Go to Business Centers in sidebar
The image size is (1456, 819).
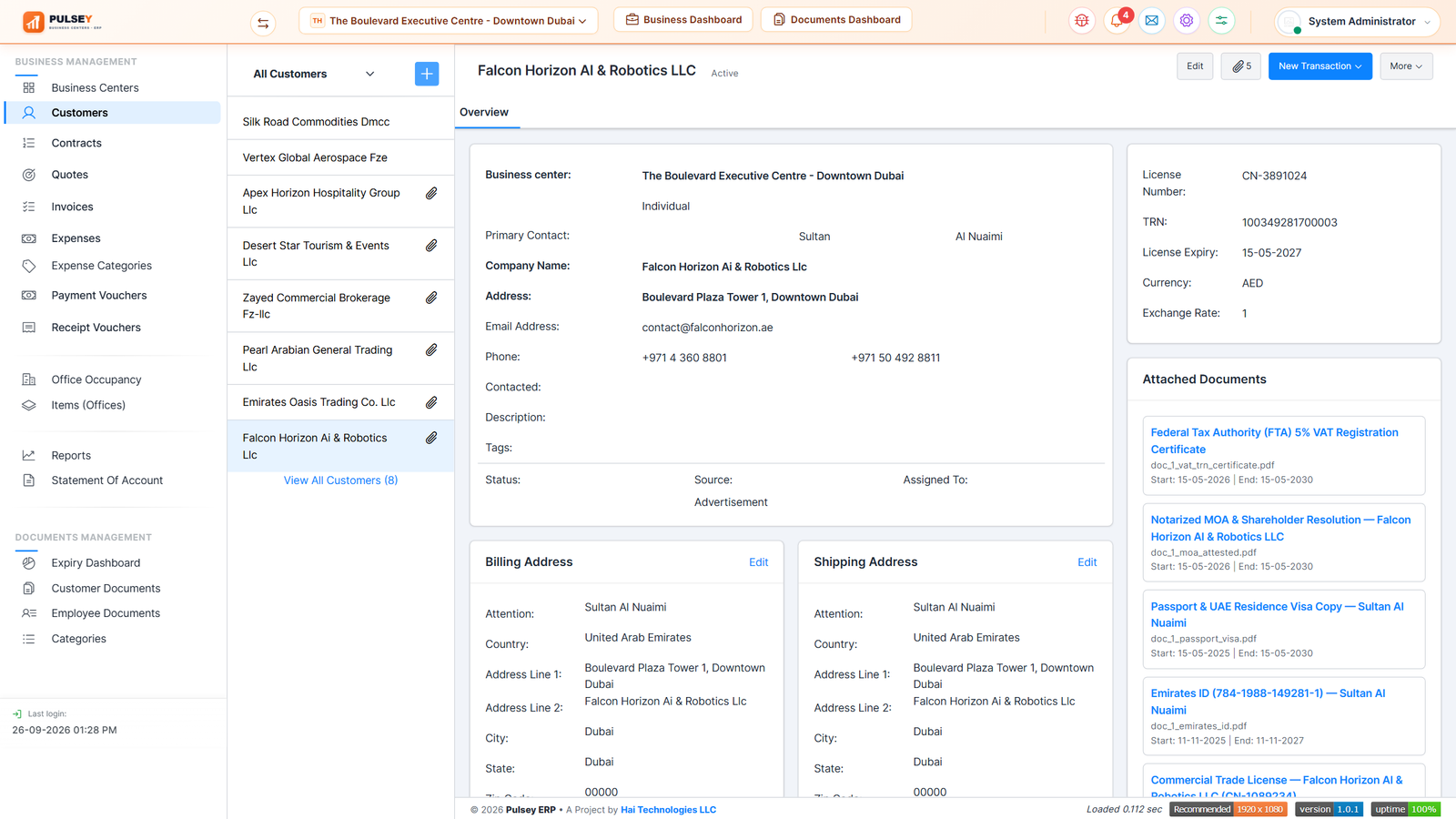[95, 88]
